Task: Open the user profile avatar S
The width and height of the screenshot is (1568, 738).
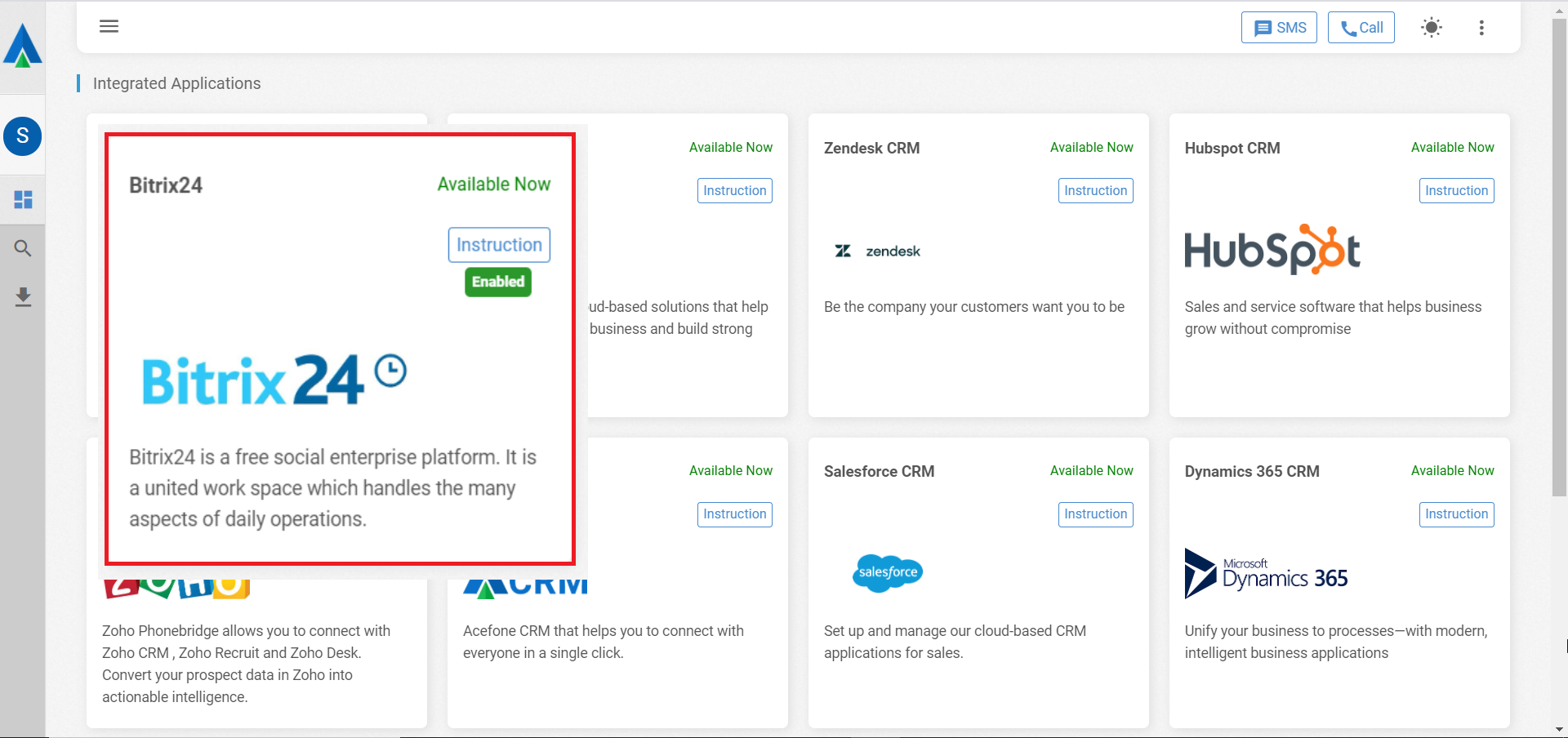Action: (x=23, y=136)
